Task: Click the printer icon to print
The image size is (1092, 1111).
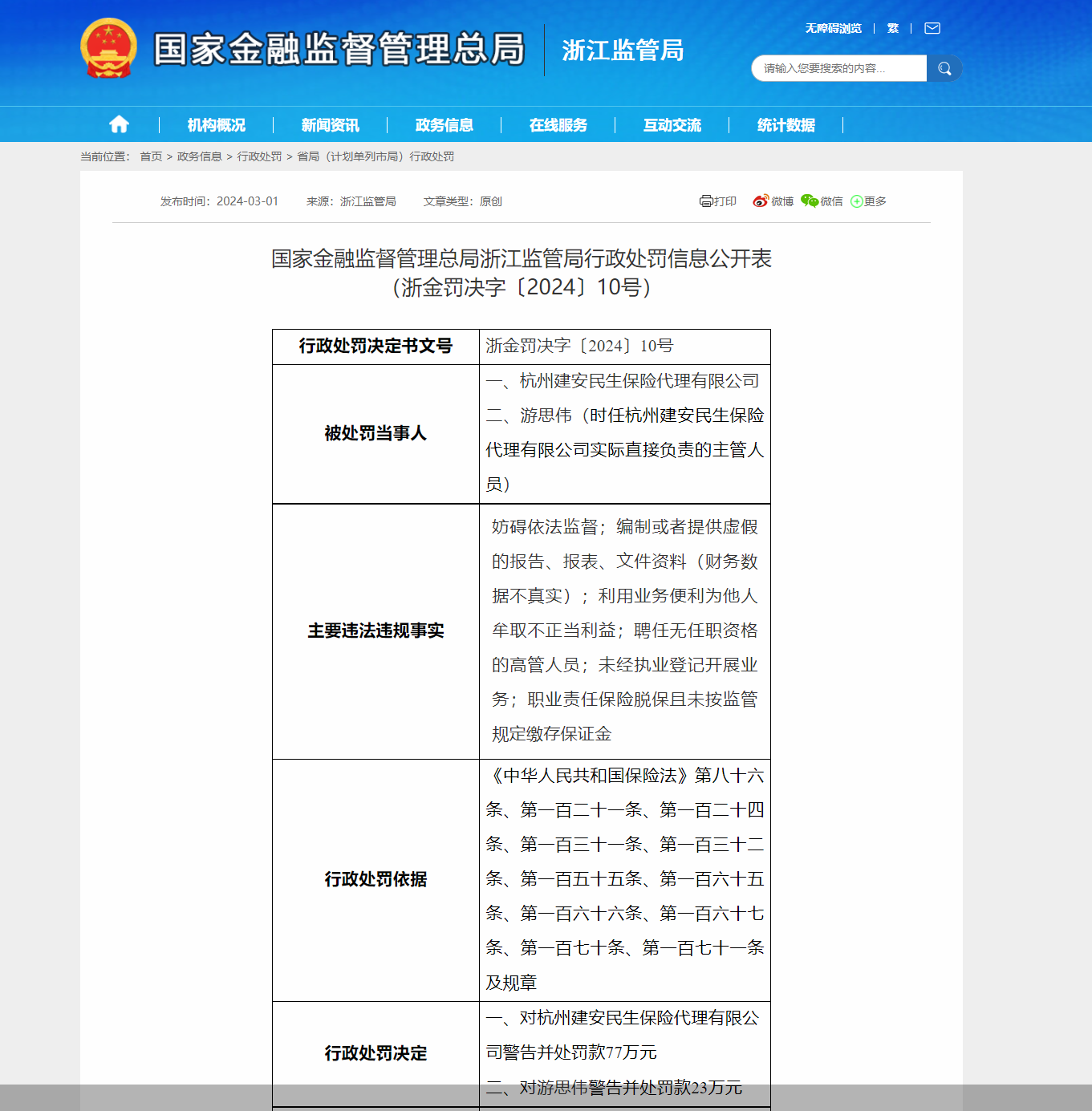Action: pyautogui.click(x=706, y=201)
